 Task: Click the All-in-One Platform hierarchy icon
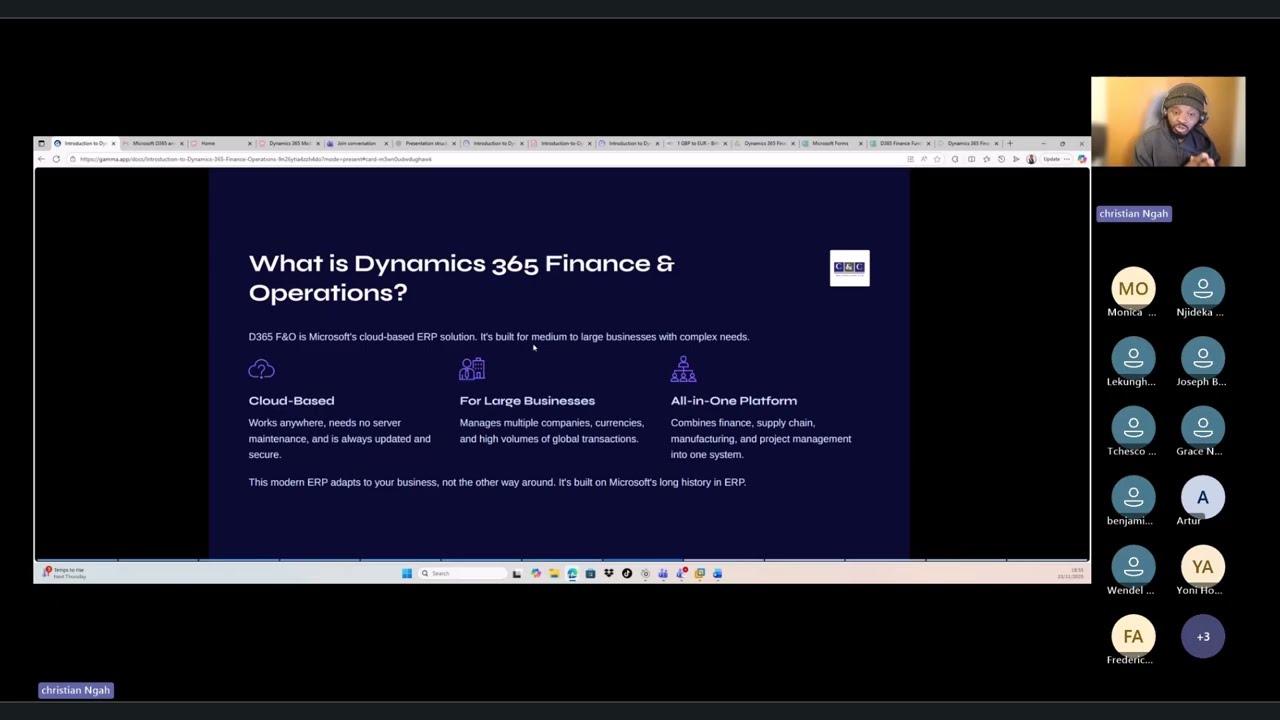point(683,369)
